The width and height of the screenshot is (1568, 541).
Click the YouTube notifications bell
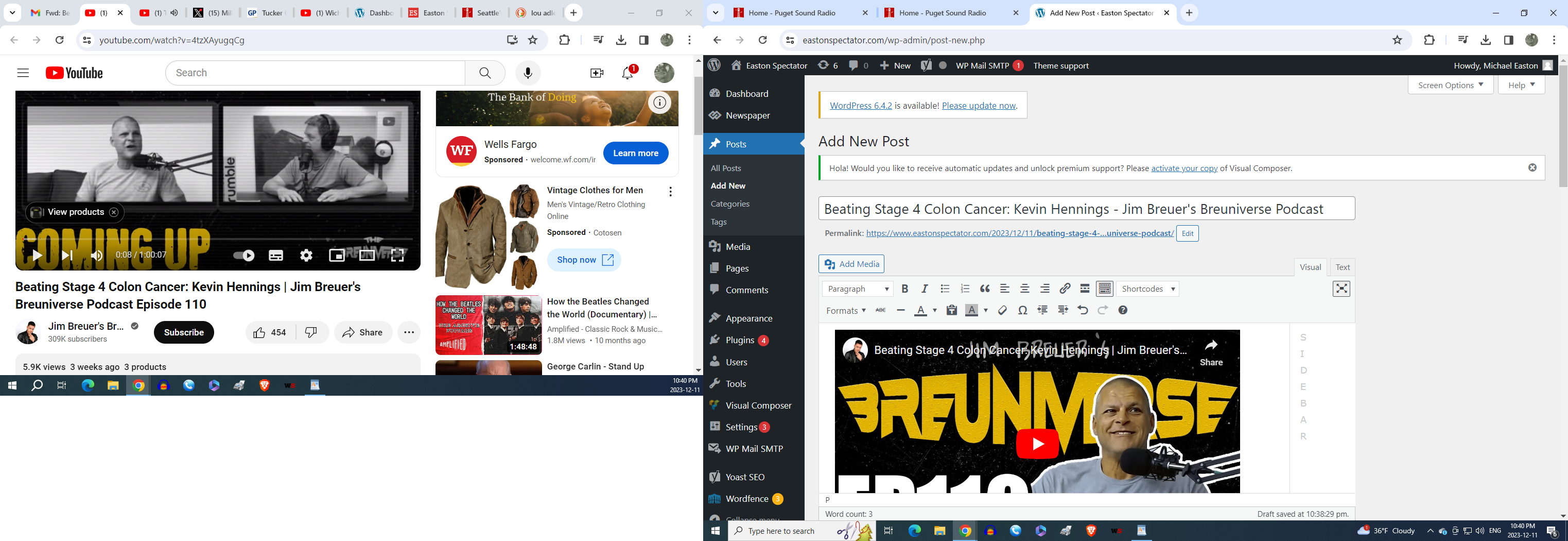point(628,73)
